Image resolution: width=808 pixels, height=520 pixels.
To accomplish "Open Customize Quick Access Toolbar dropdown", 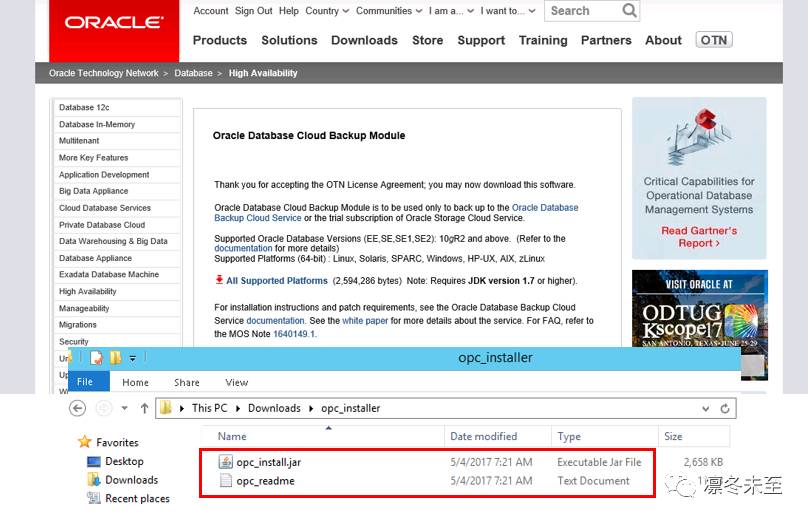I will click(x=132, y=358).
